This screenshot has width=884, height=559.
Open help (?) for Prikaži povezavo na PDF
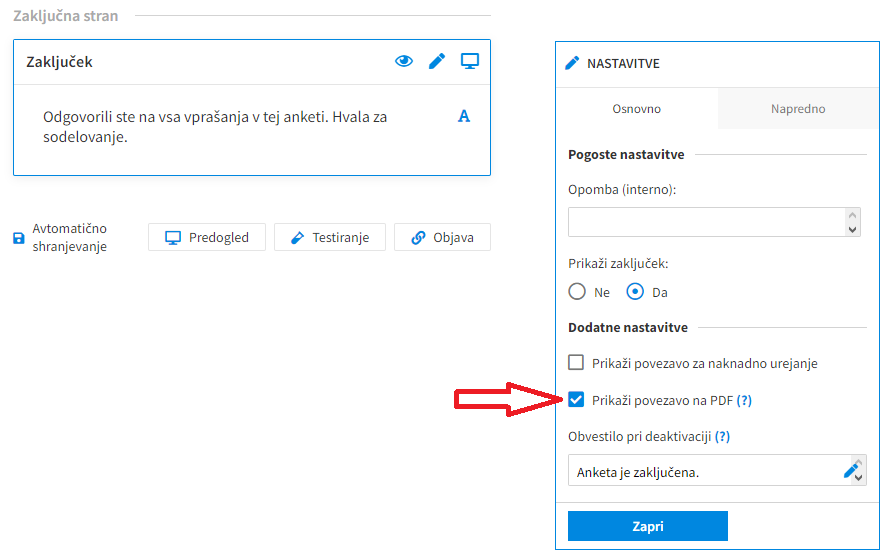[x=744, y=401]
